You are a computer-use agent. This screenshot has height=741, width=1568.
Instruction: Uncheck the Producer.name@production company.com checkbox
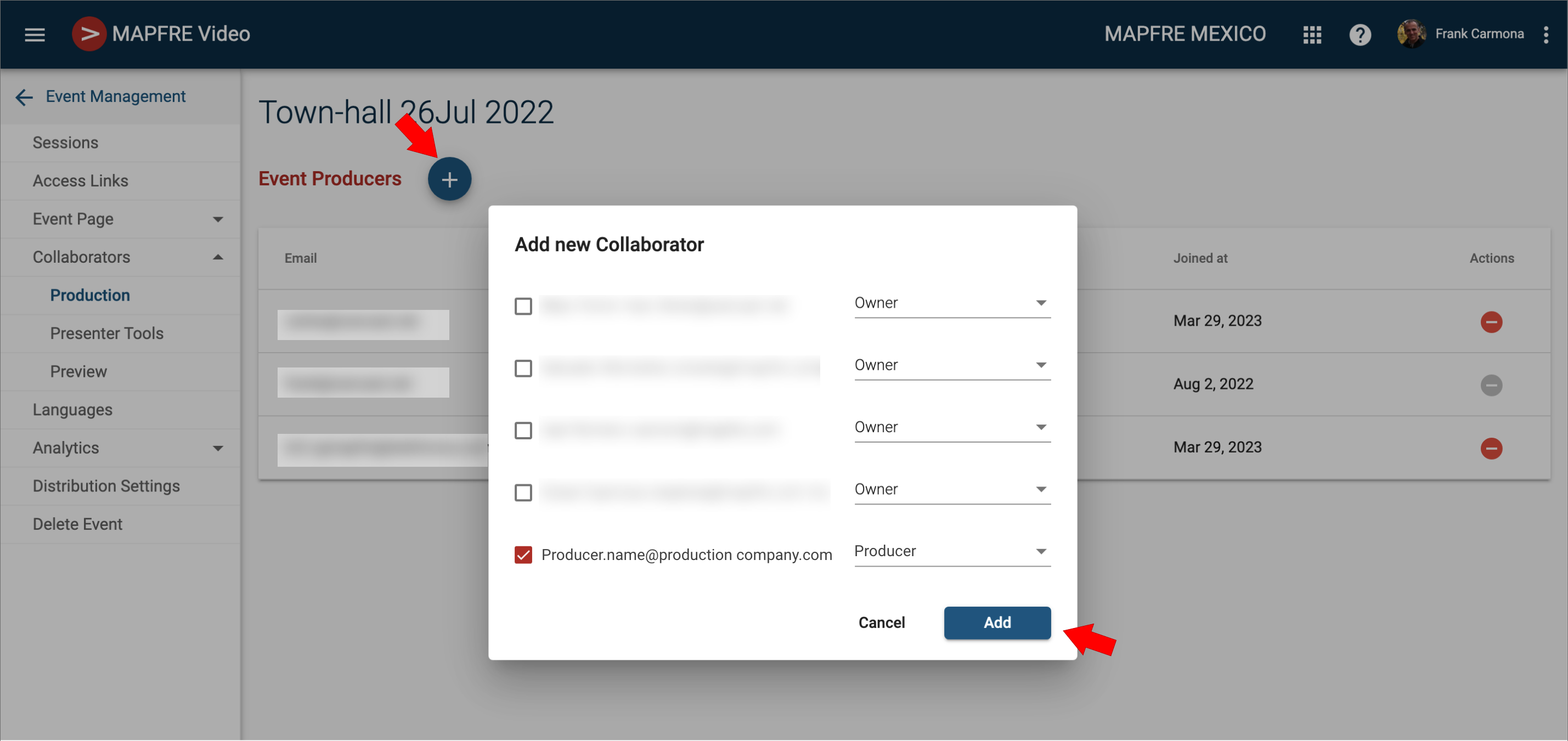523,554
